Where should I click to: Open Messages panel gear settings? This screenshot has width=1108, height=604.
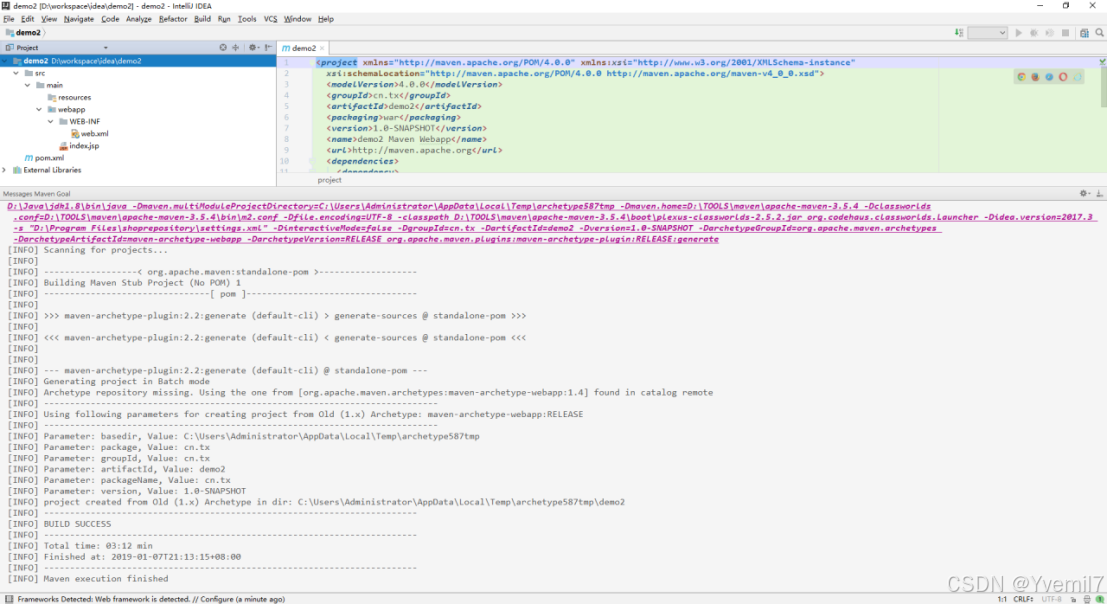click(x=1084, y=194)
